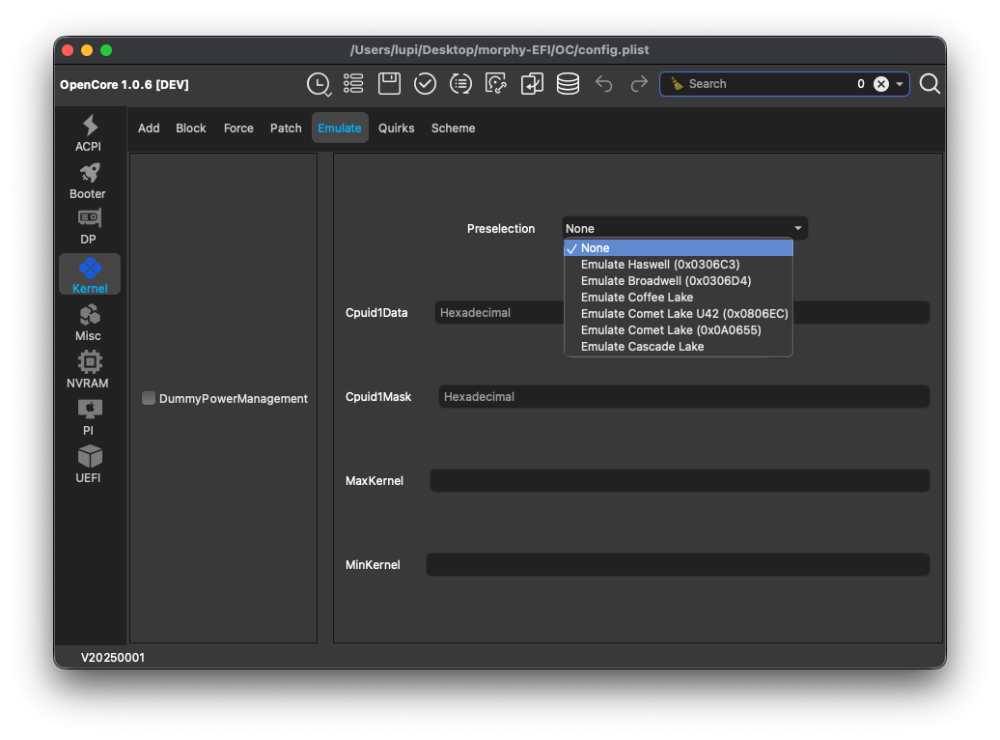1000x740 pixels.
Task: Switch to the Block tab
Action: click(x=191, y=128)
